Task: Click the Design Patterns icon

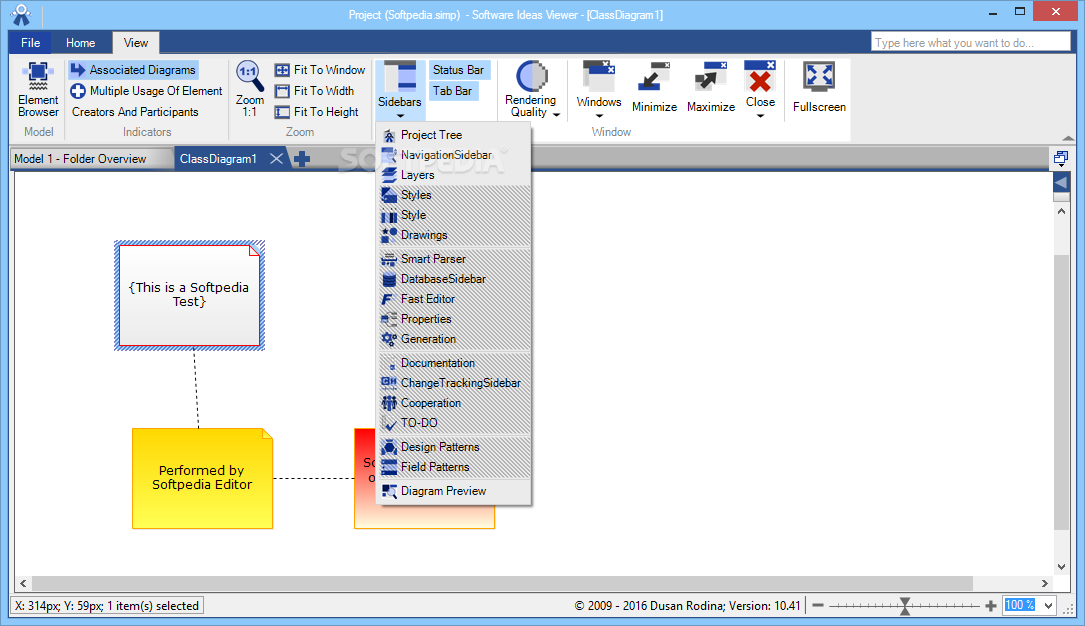Action: pos(389,447)
